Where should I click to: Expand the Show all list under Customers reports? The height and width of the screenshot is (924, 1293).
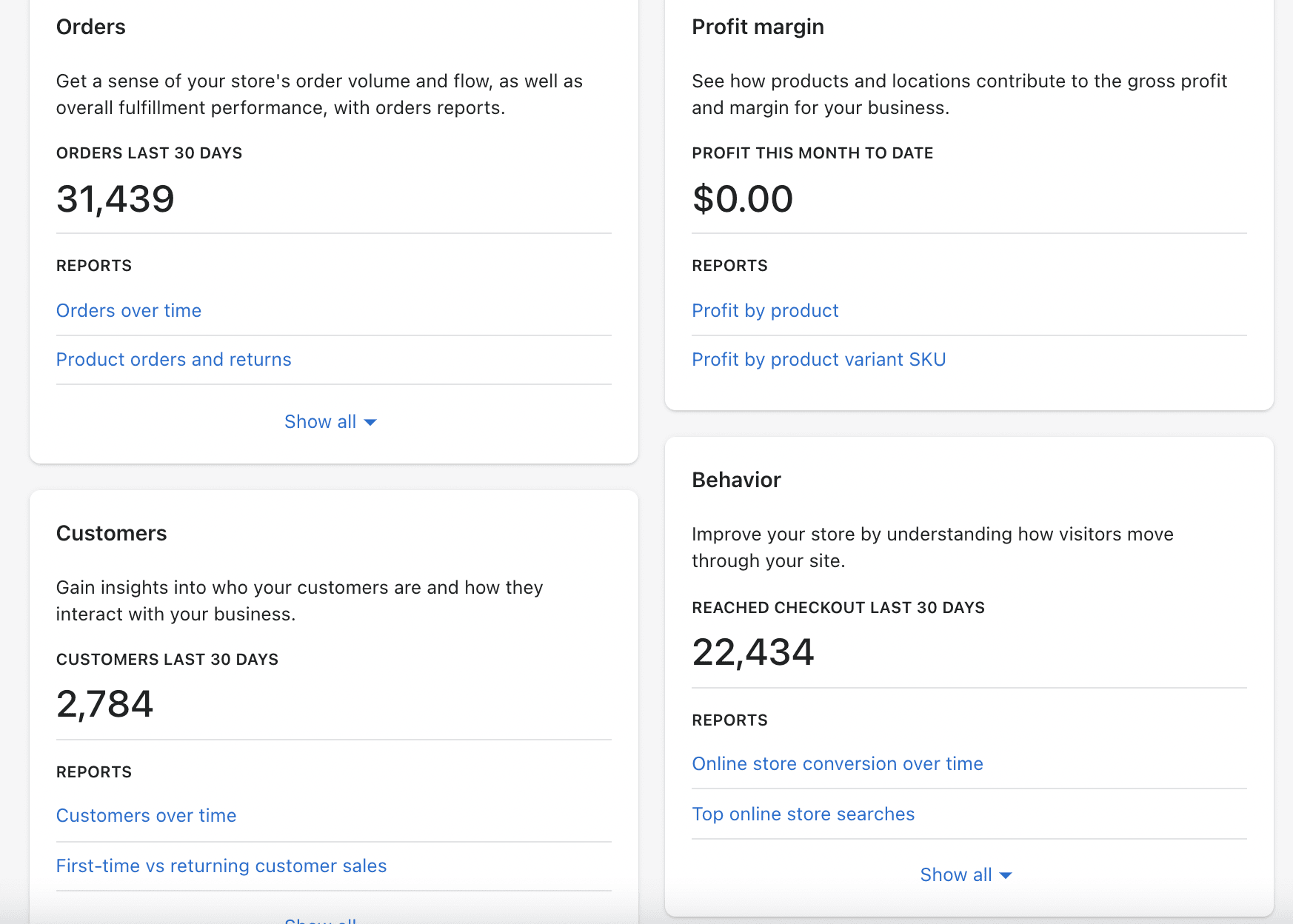point(320,920)
